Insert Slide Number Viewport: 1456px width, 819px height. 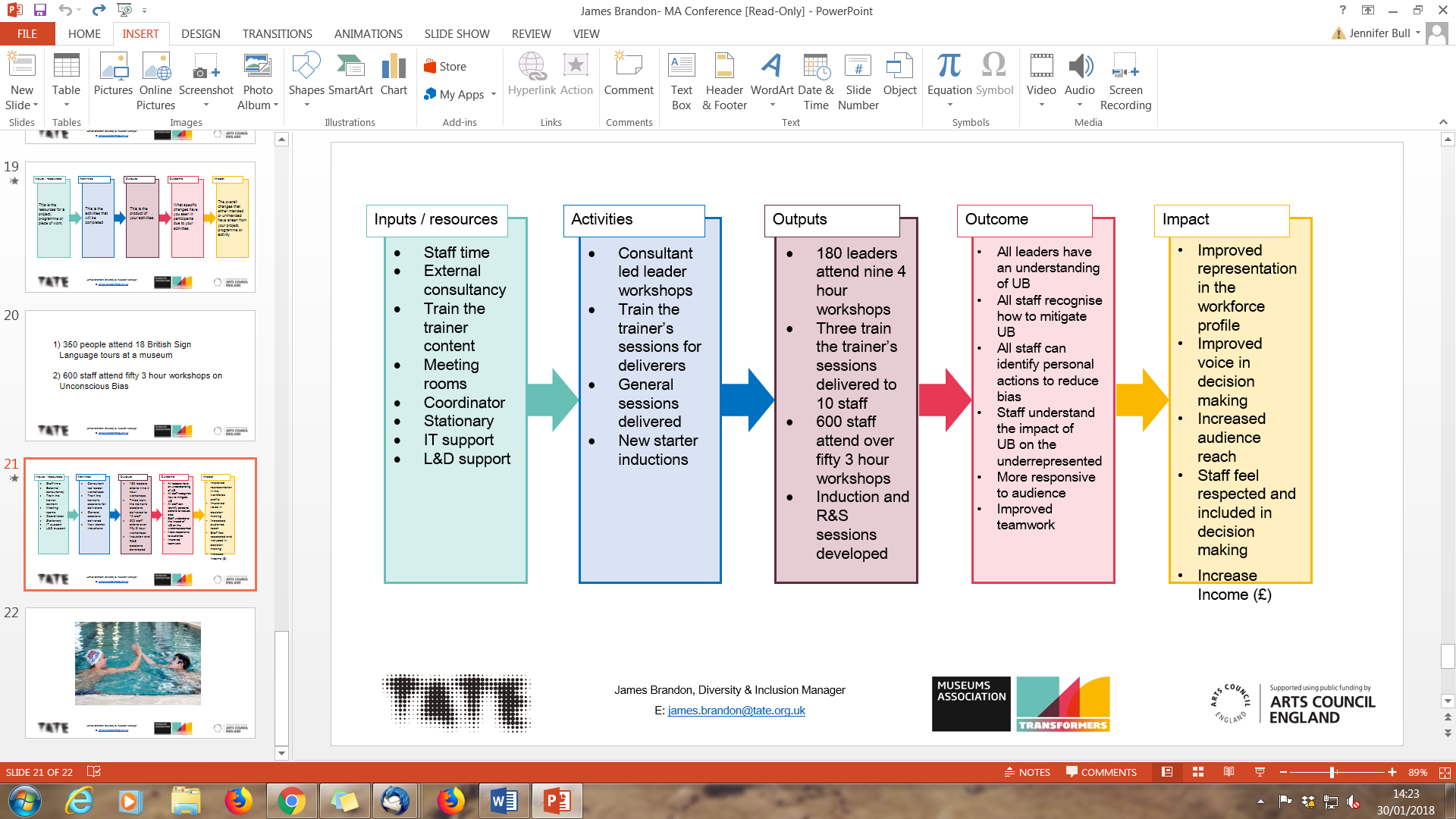pos(858,81)
